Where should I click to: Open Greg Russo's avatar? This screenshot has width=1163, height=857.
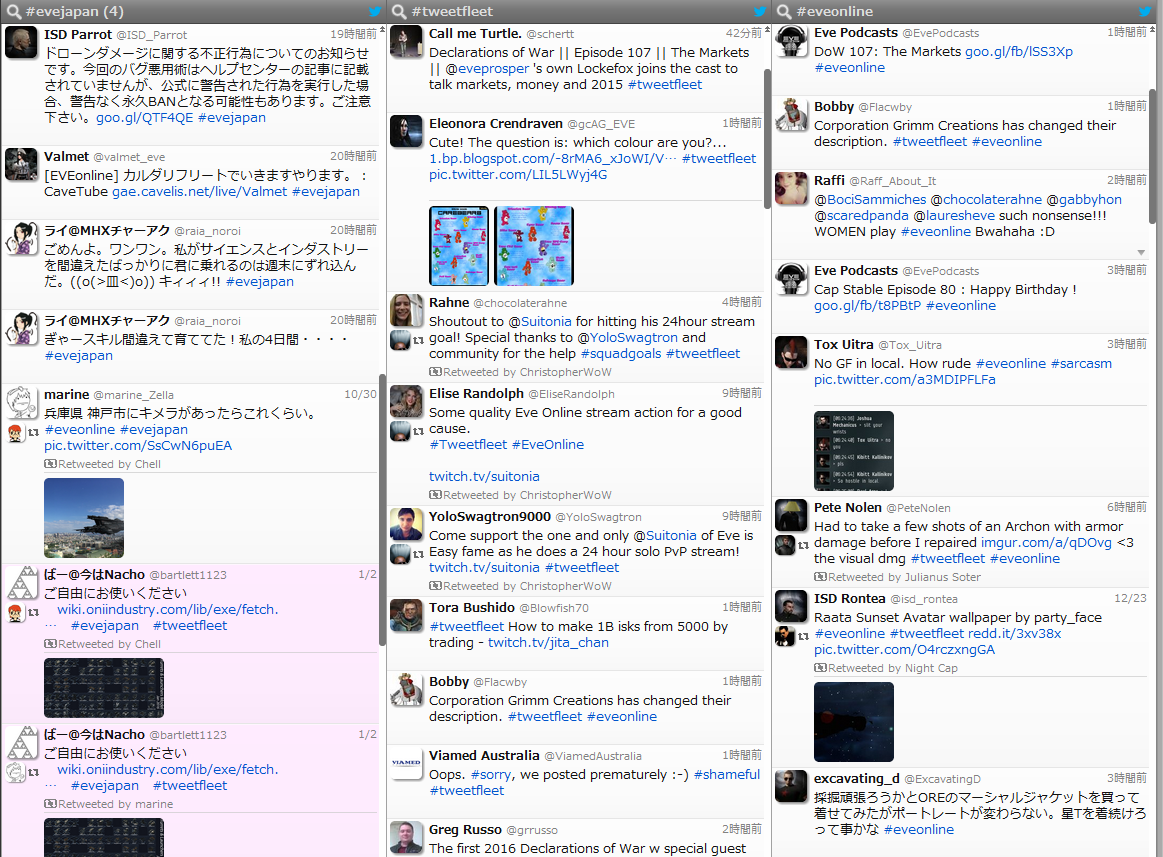click(406, 837)
